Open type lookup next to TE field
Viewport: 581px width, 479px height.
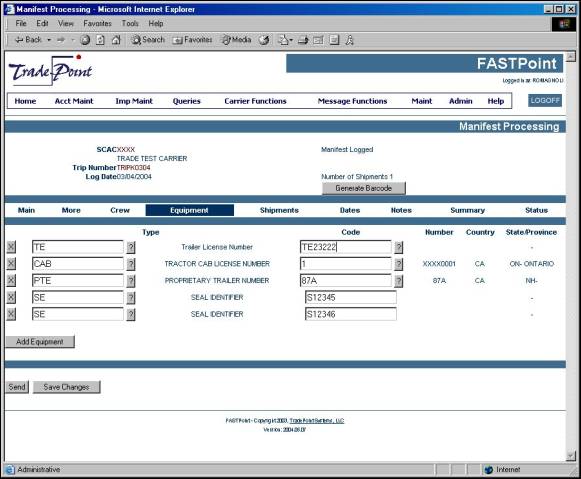[x=131, y=247]
